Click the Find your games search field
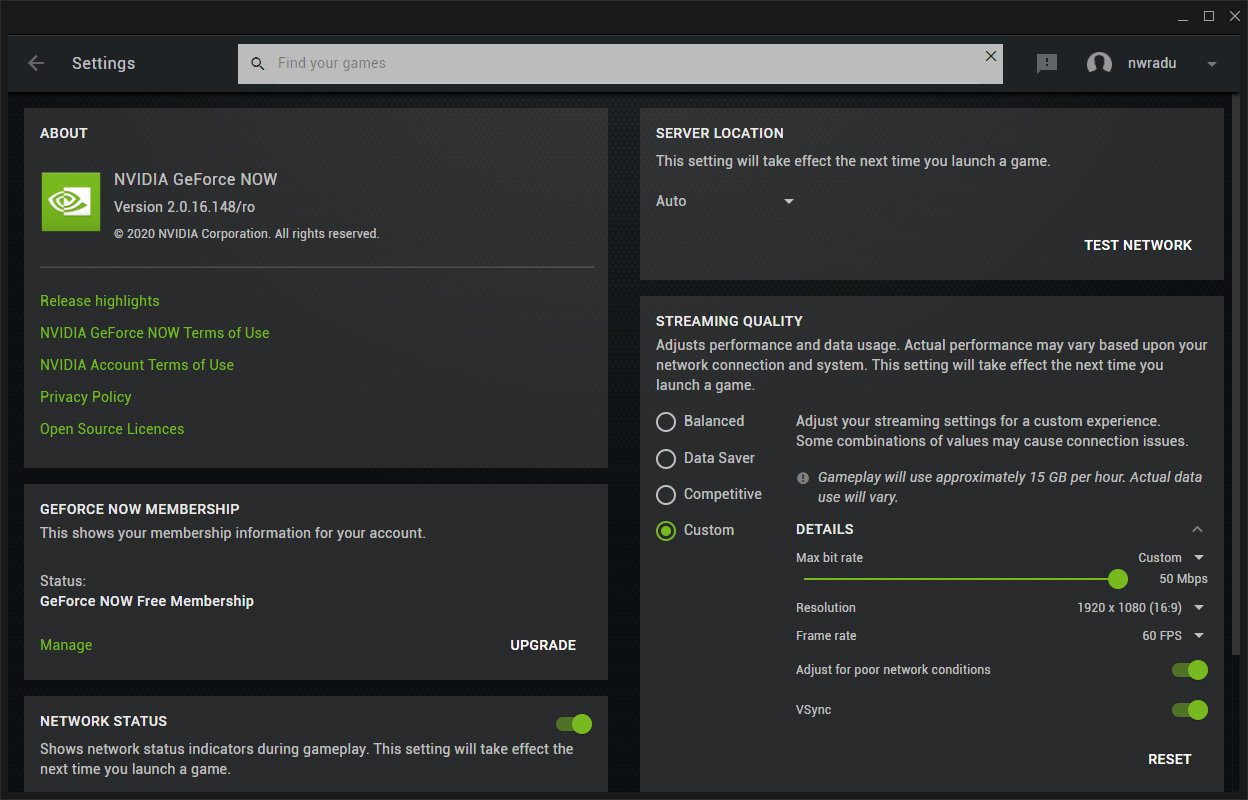 [x=620, y=63]
